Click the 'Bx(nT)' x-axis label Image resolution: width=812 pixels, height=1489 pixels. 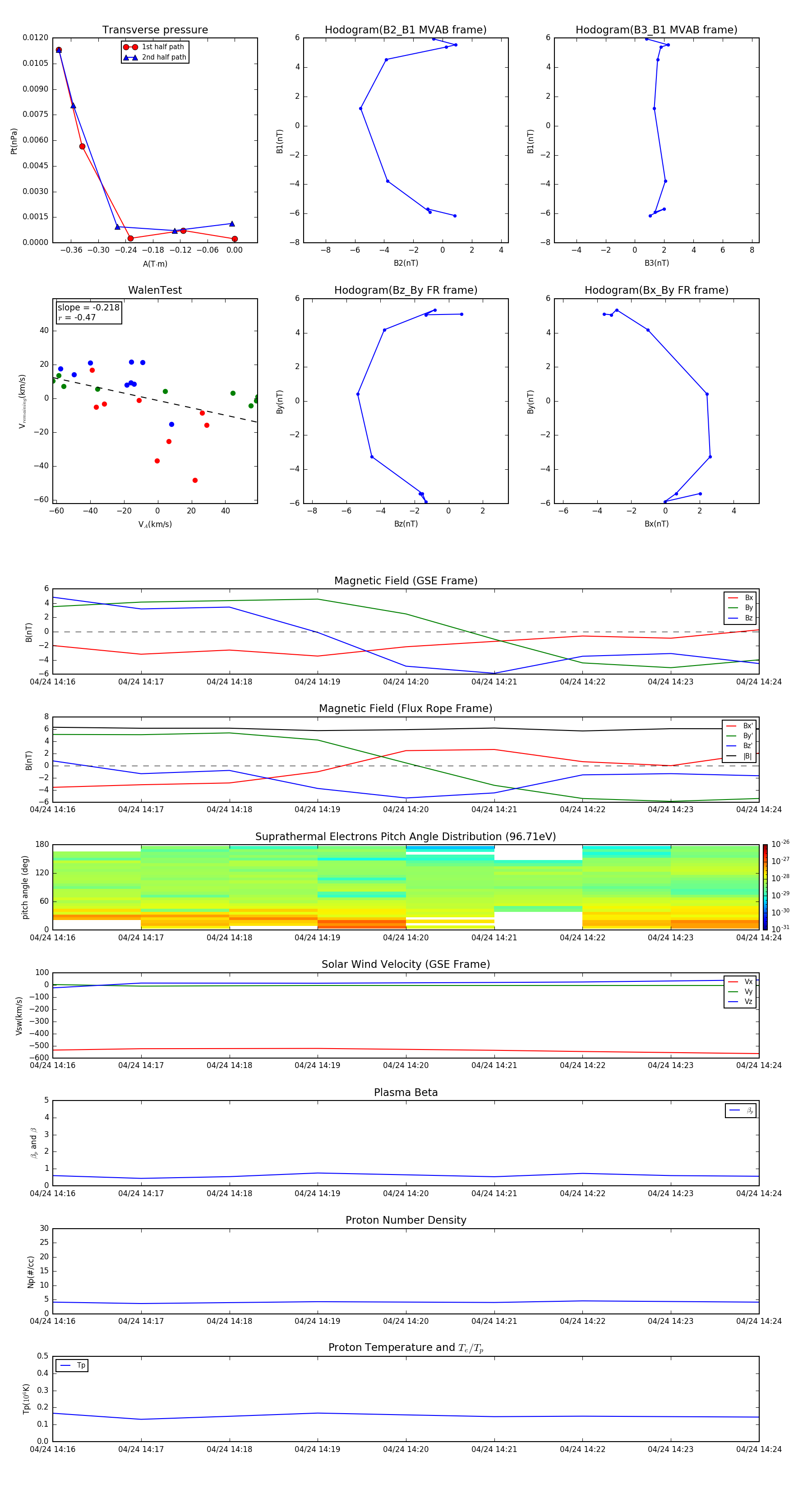[x=656, y=524]
